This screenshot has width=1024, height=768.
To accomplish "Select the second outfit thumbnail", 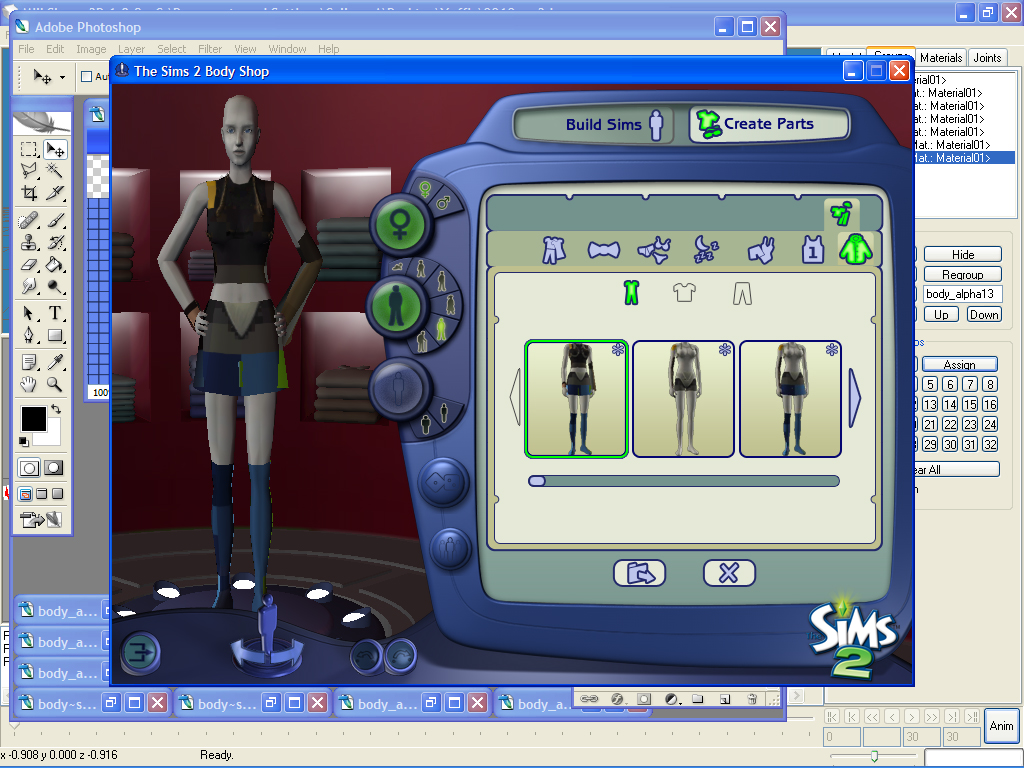I will 683,398.
